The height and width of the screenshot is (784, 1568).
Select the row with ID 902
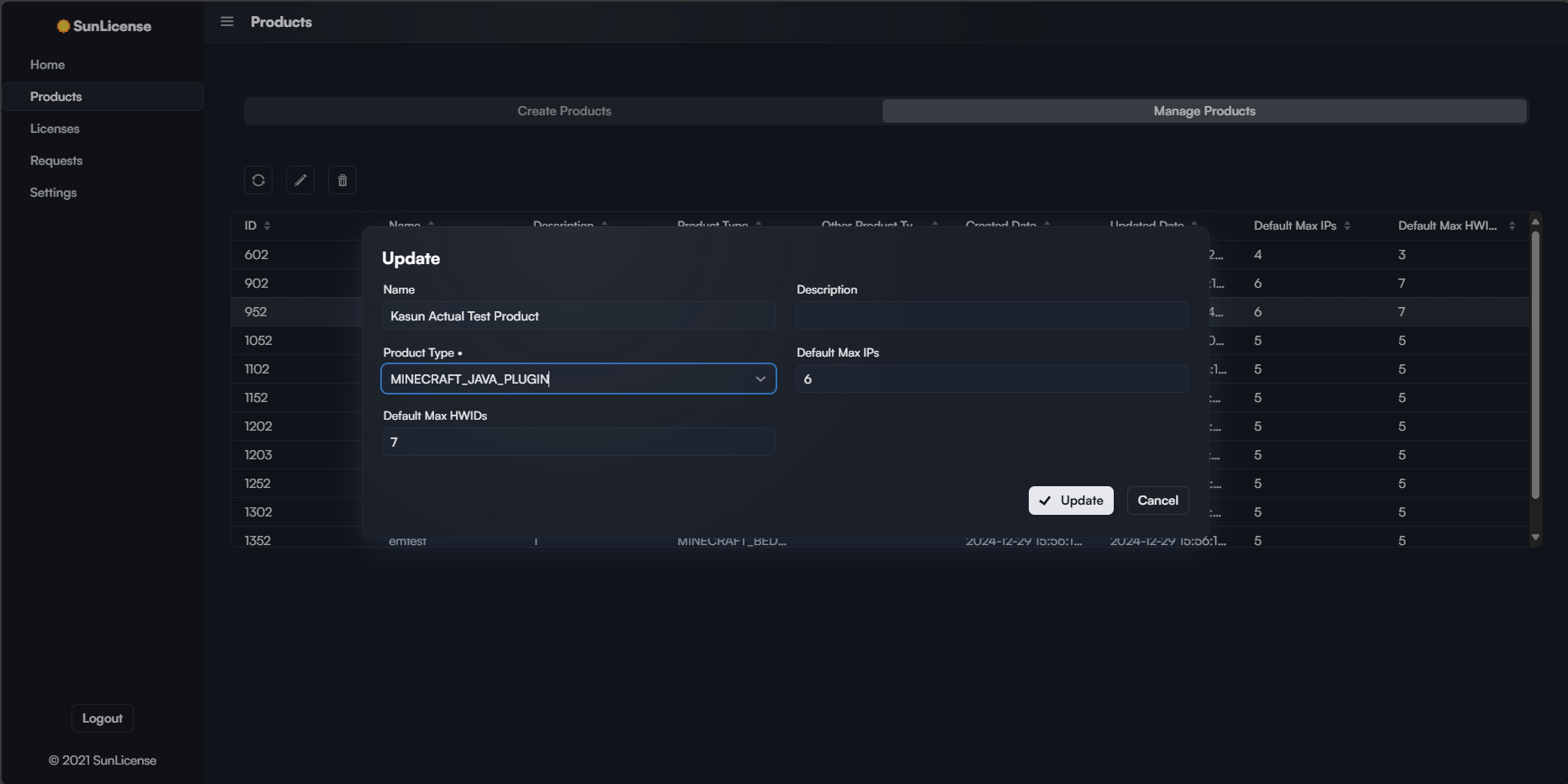[x=257, y=283]
